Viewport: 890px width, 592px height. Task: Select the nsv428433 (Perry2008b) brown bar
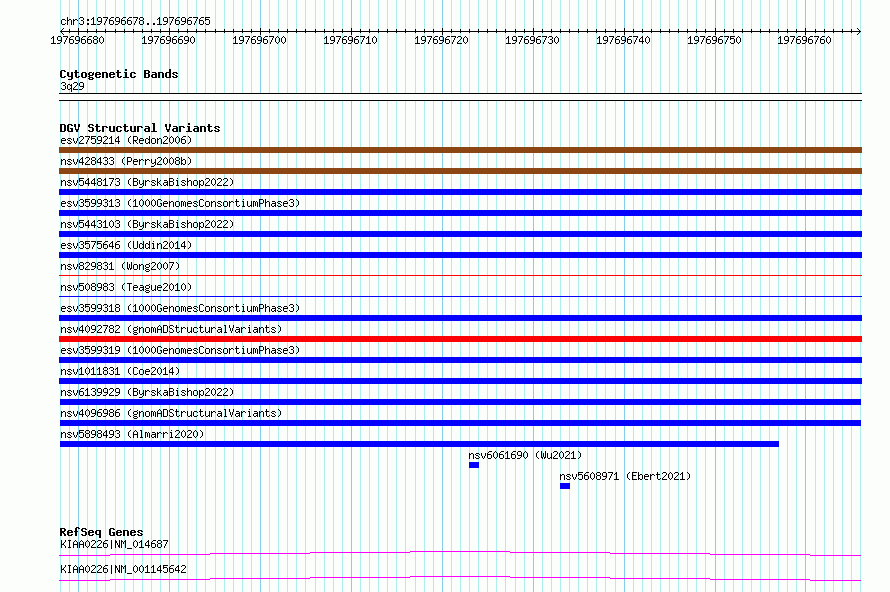point(460,171)
